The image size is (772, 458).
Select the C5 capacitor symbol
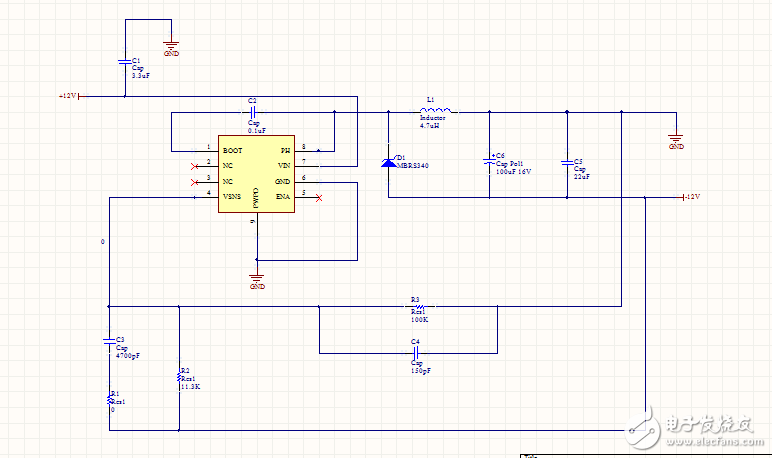click(x=567, y=163)
